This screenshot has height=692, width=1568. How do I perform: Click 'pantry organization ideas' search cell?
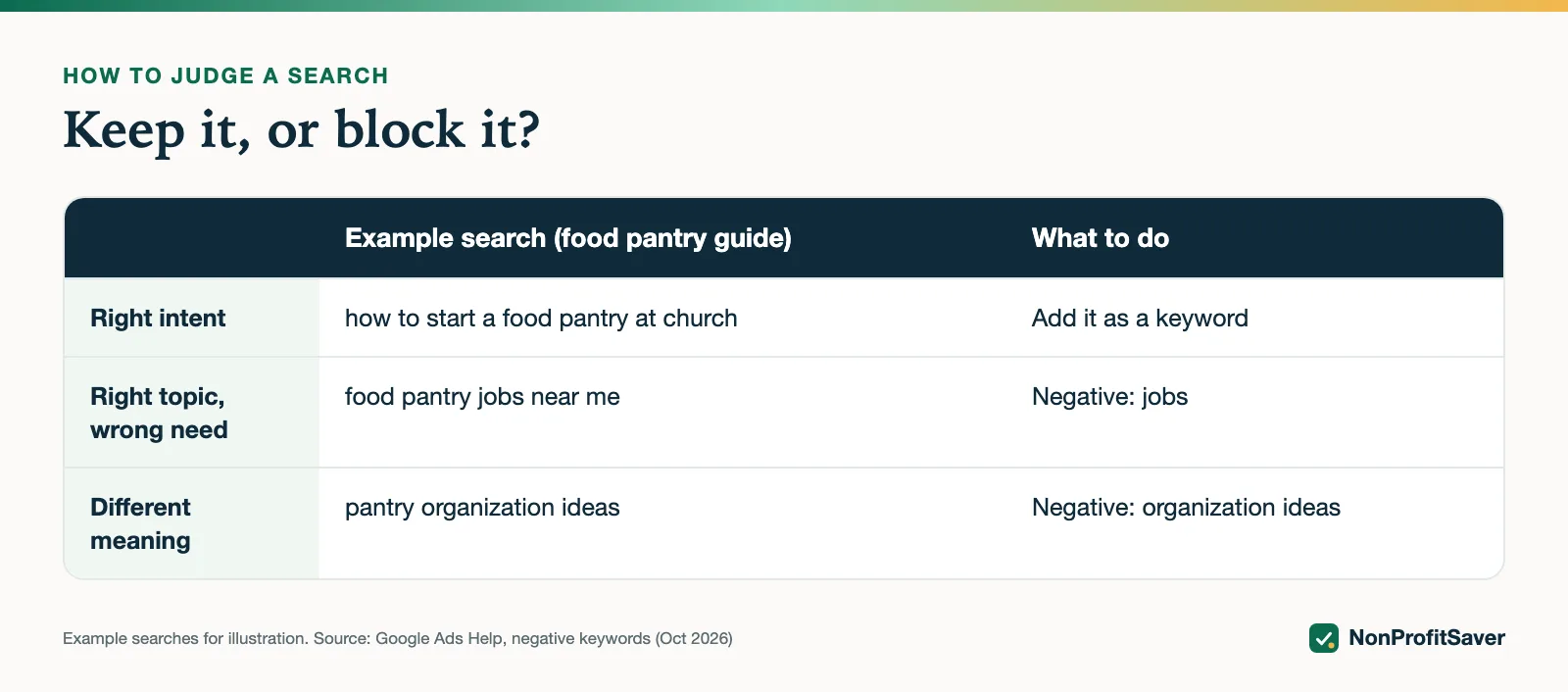(482, 508)
